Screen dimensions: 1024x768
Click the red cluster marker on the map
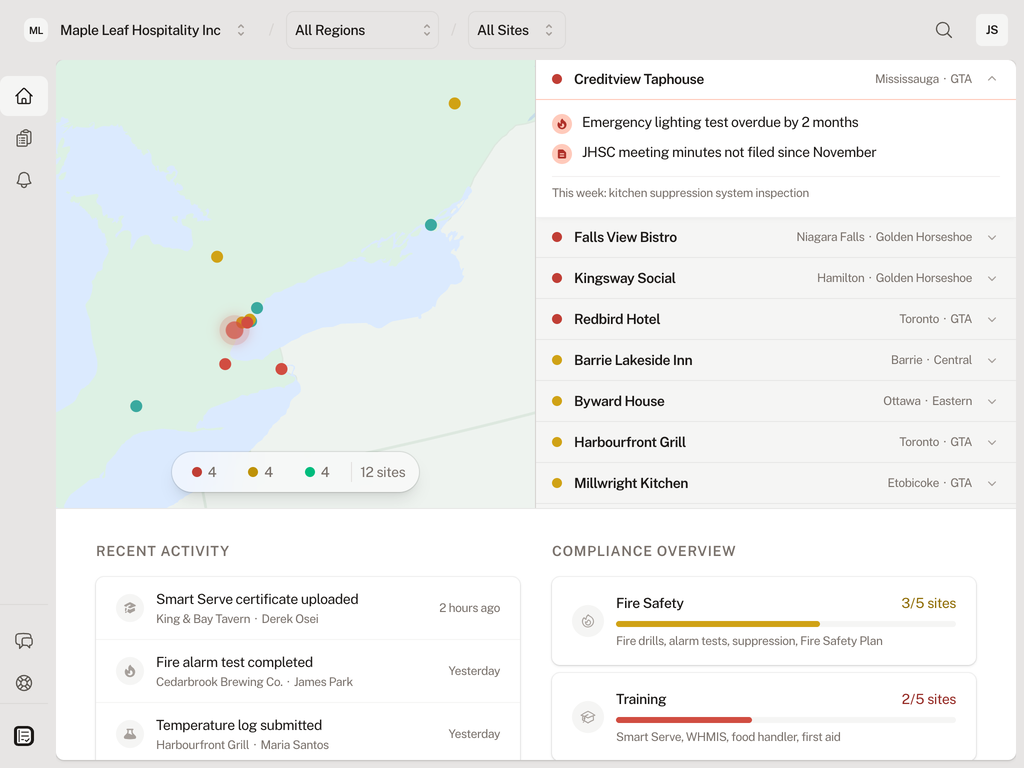235,330
